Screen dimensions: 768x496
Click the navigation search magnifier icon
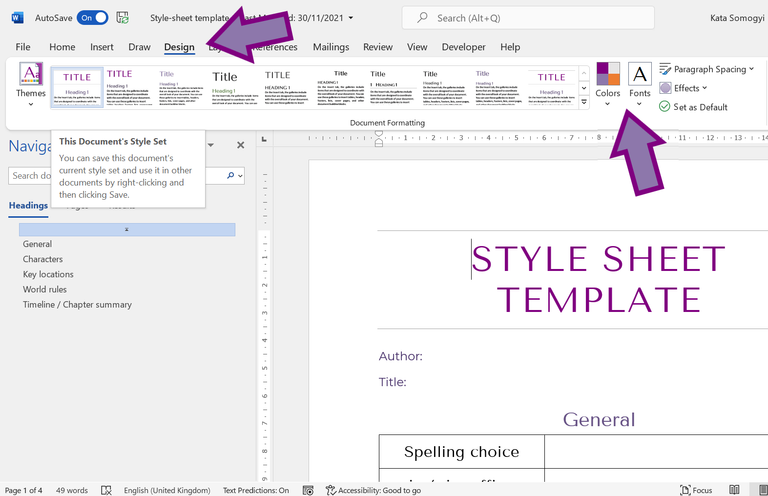[x=230, y=175]
